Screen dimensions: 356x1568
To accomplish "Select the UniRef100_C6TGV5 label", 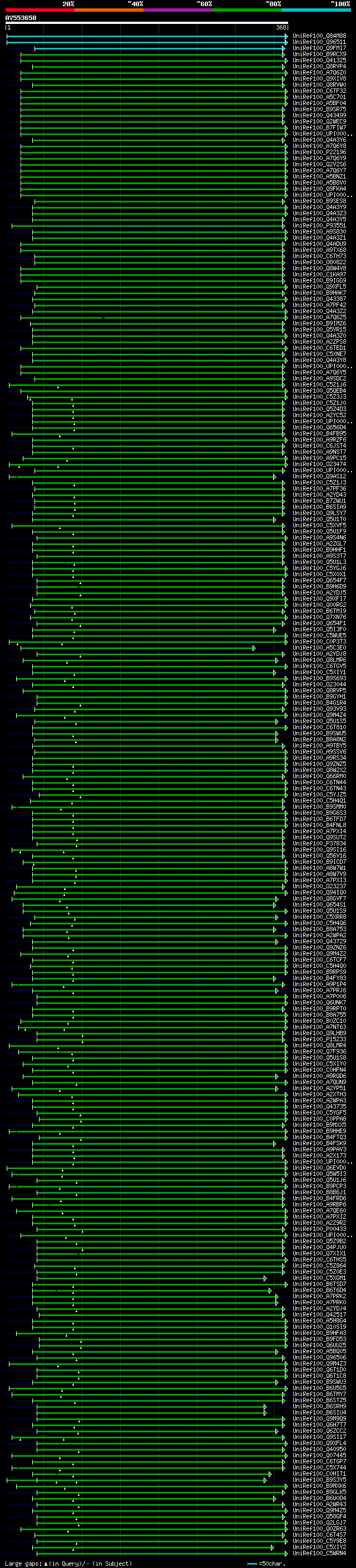I will [319, 666].
